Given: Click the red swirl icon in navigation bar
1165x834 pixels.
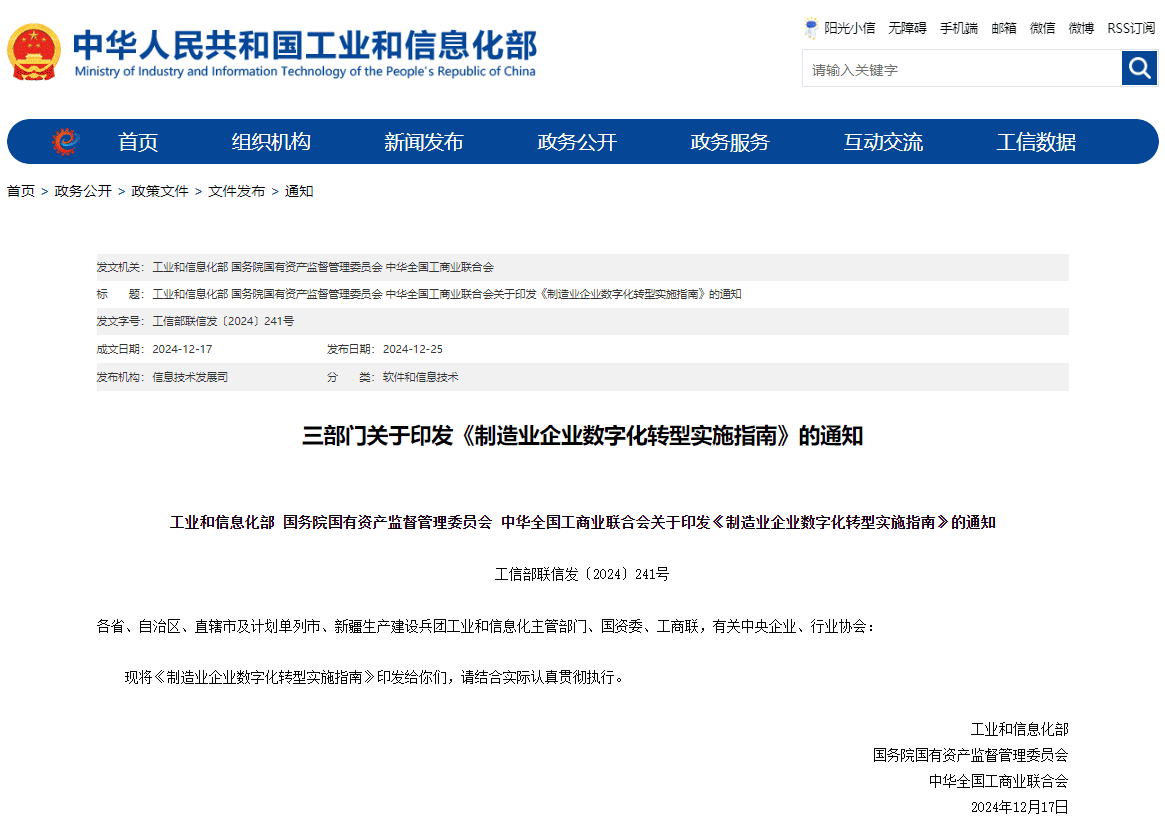Looking at the screenshot, I should [x=65, y=141].
